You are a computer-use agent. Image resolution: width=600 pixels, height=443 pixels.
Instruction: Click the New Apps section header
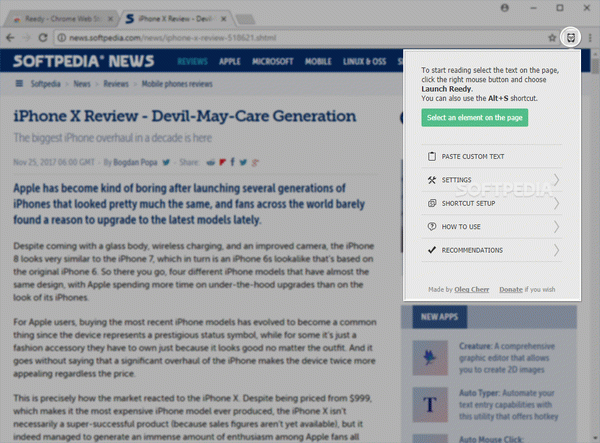click(x=440, y=317)
